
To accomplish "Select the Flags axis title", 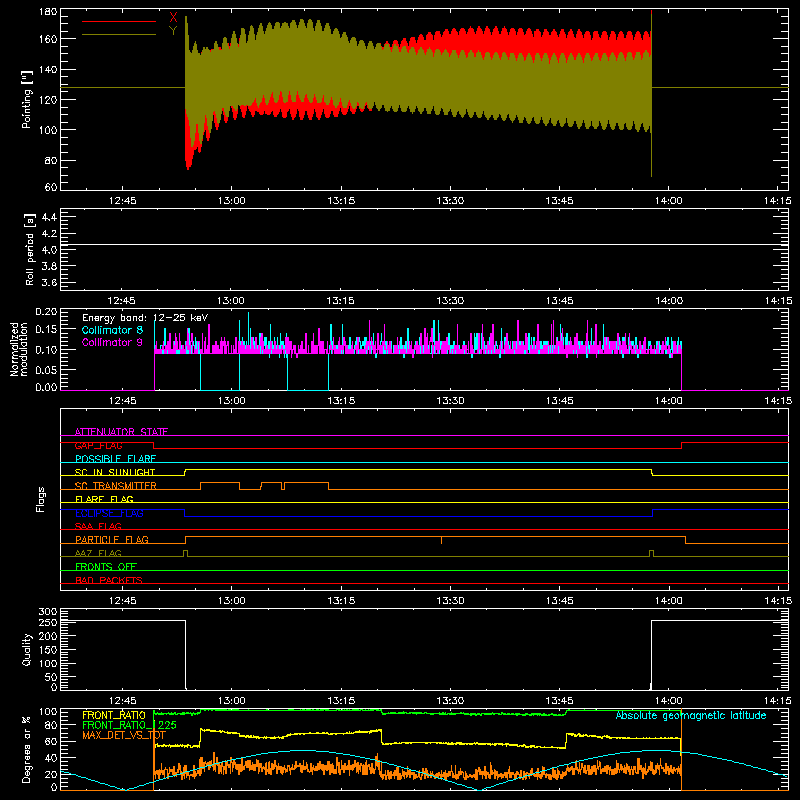I will pos(40,499).
